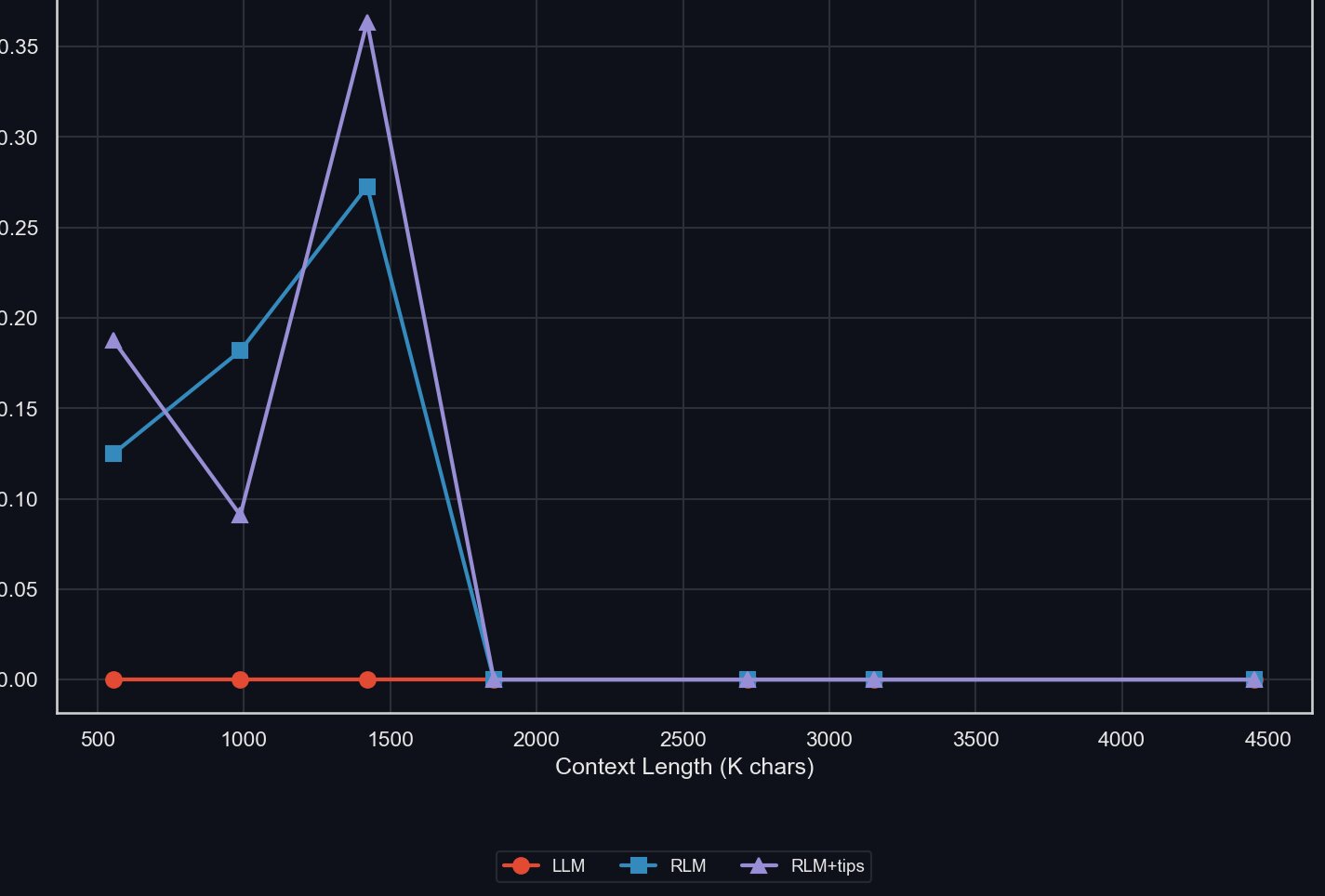Click the x-axis tick label 2000
This screenshot has height=896, width=1325.
[x=537, y=740]
